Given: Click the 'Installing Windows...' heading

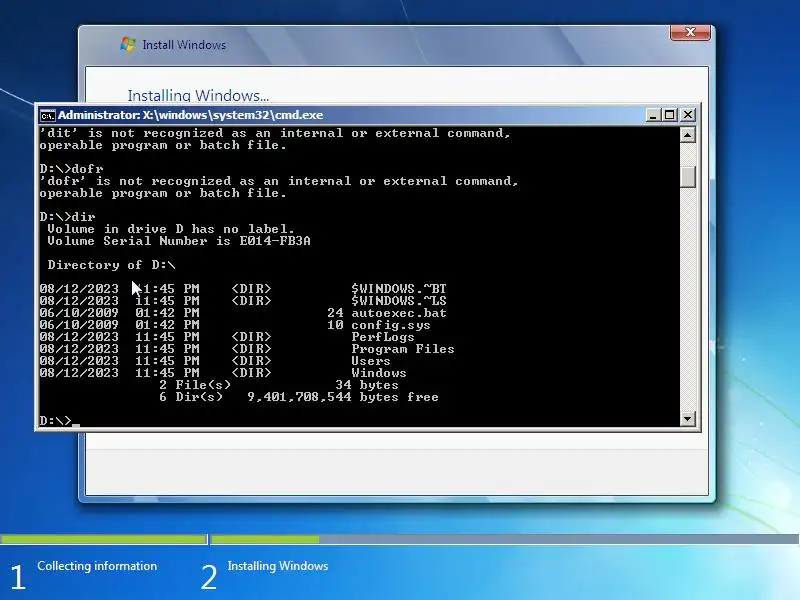Looking at the screenshot, I should click(198, 96).
